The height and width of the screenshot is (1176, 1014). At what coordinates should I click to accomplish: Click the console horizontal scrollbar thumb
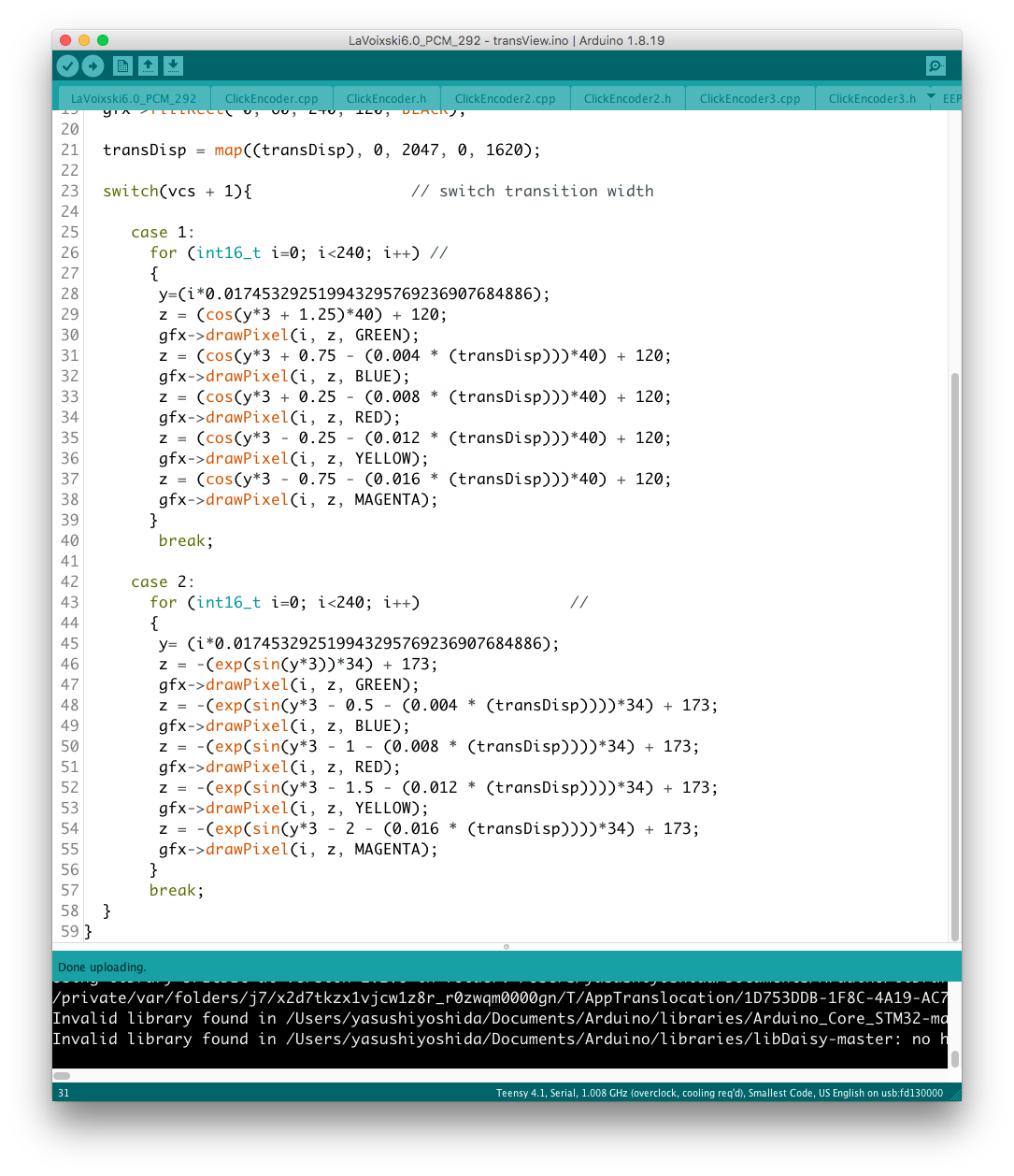62,1076
